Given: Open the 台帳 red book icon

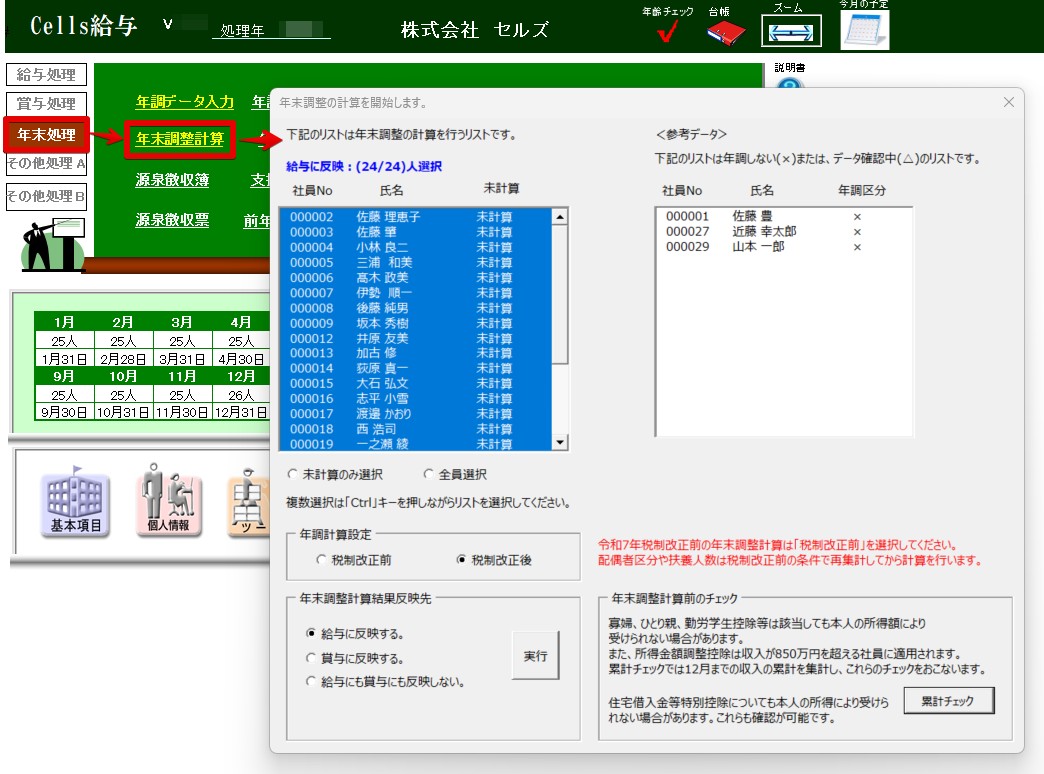Looking at the screenshot, I should (719, 35).
